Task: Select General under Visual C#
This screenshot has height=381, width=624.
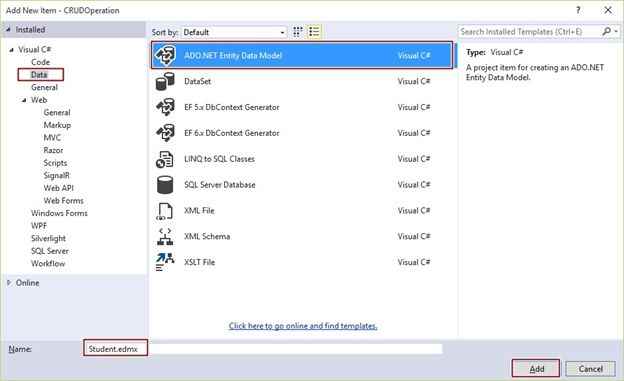Action: (x=44, y=87)
